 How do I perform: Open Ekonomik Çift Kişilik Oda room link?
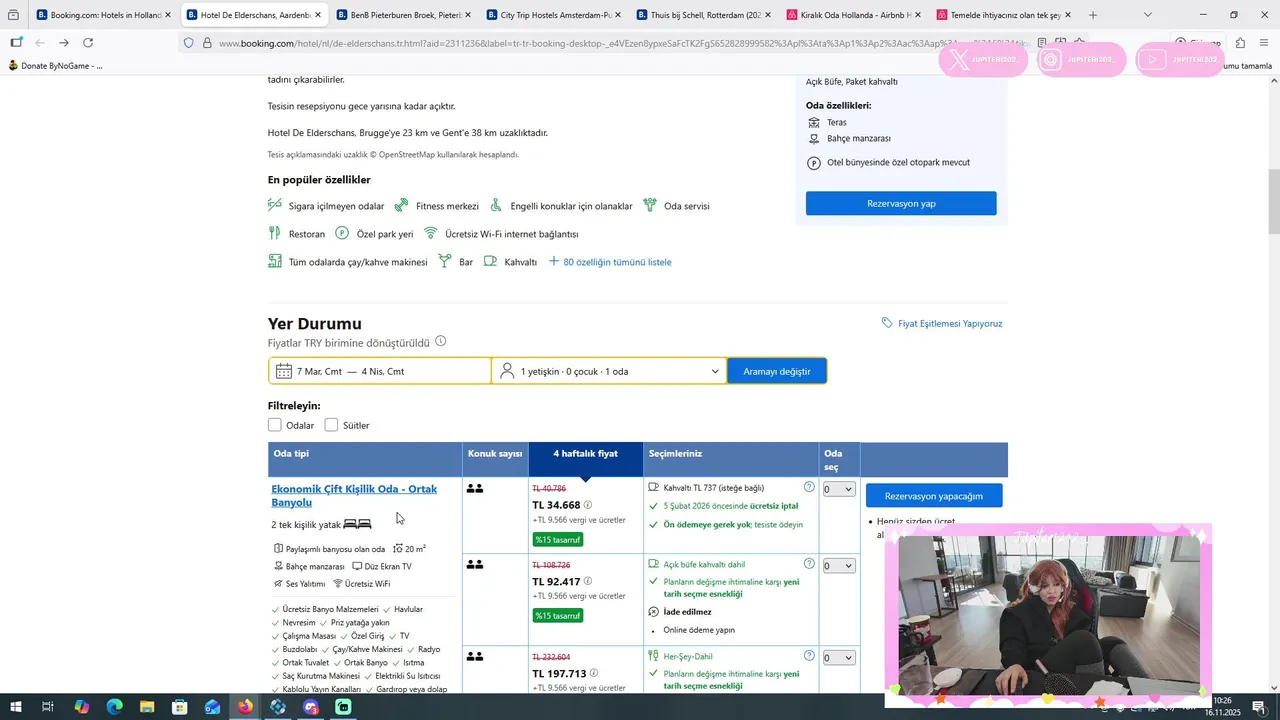click(354, 495)
